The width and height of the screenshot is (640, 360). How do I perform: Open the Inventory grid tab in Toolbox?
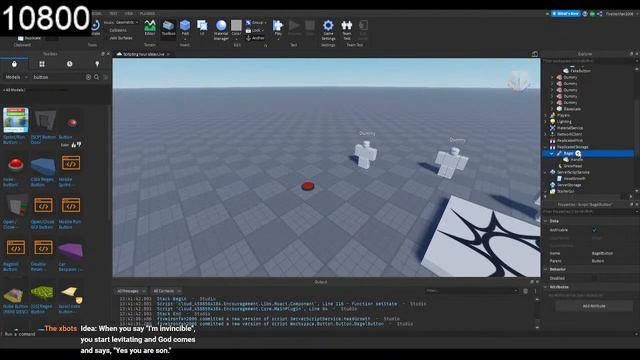click(x=42, y=64)
